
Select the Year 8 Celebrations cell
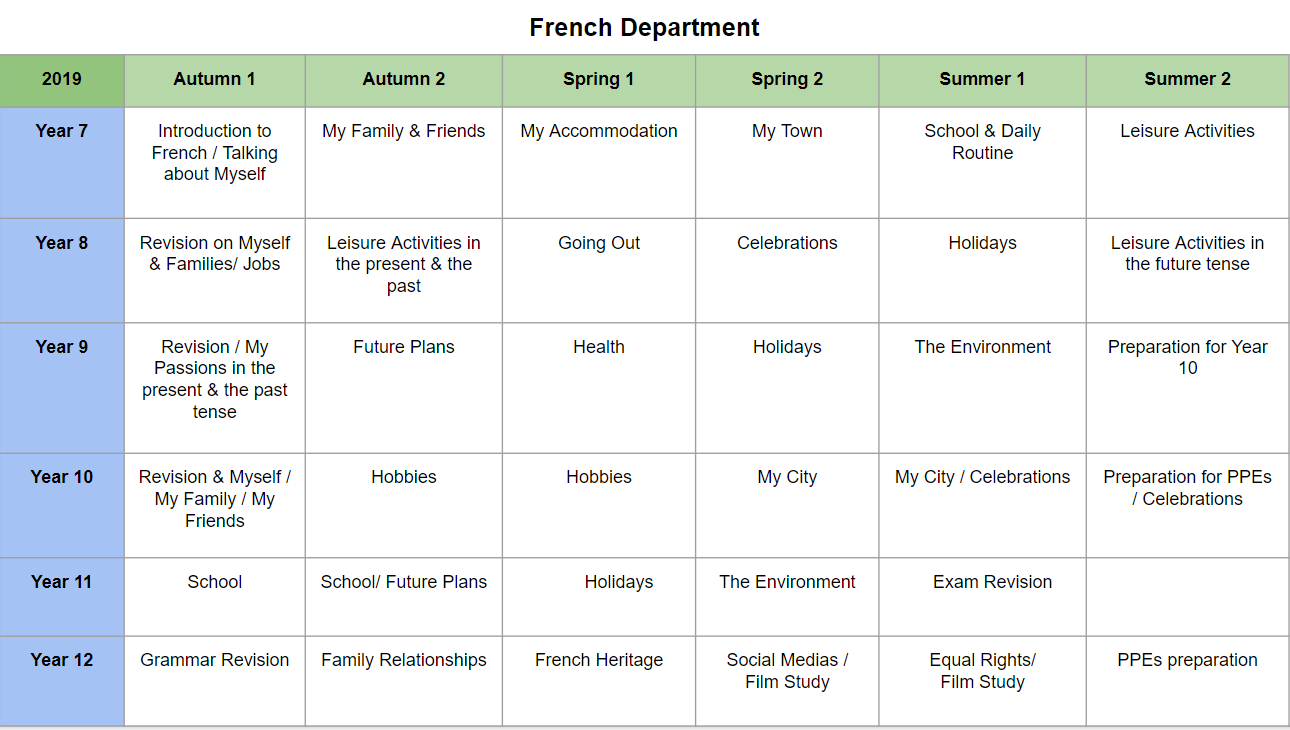coord(787,271)
